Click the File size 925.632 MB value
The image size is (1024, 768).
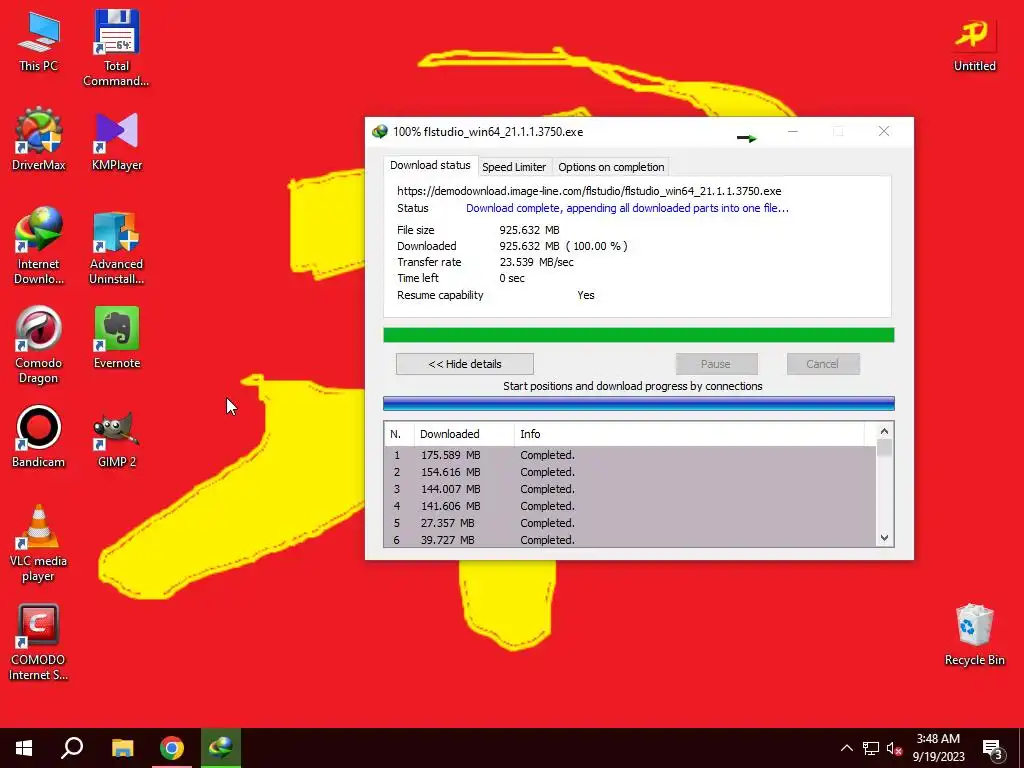(529, 230)
